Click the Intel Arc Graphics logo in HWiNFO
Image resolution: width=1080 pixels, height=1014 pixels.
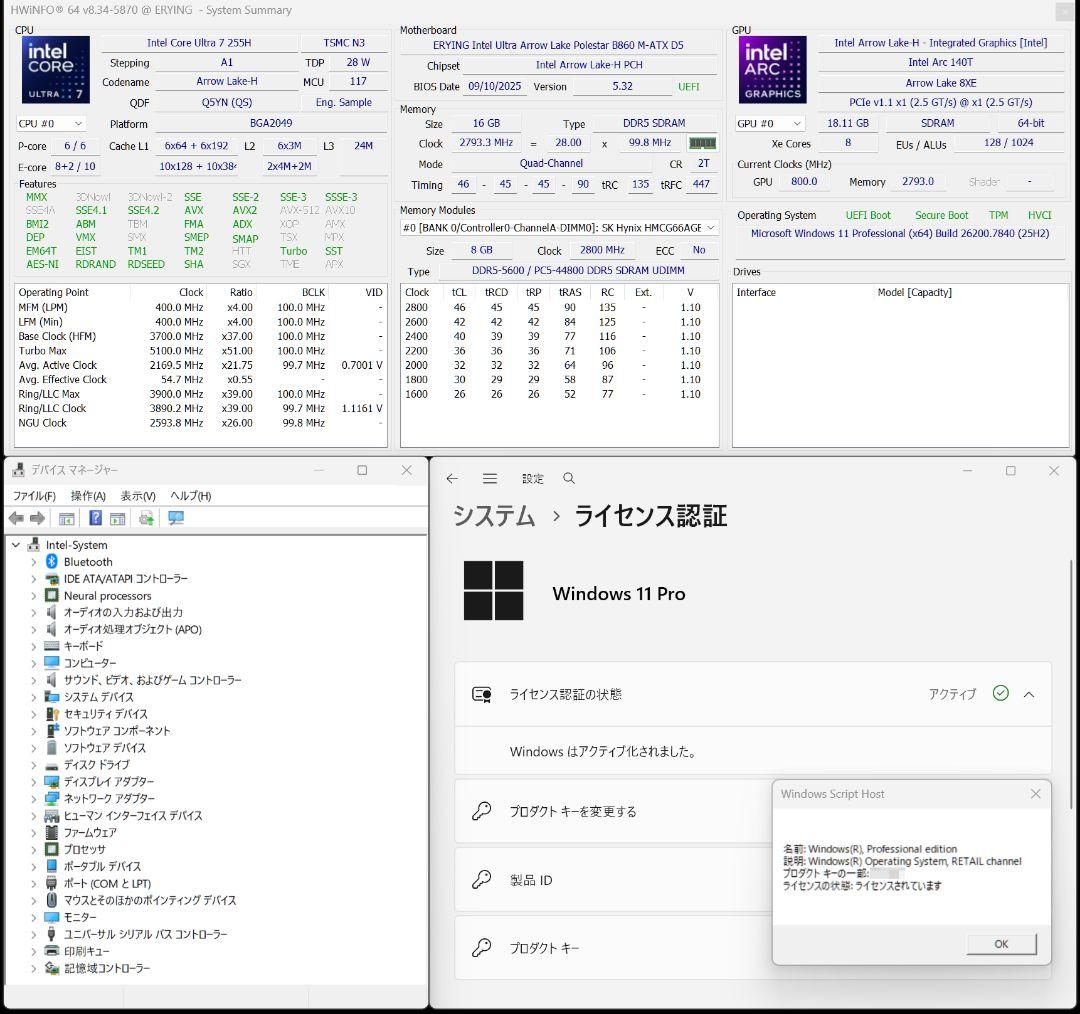773,70
